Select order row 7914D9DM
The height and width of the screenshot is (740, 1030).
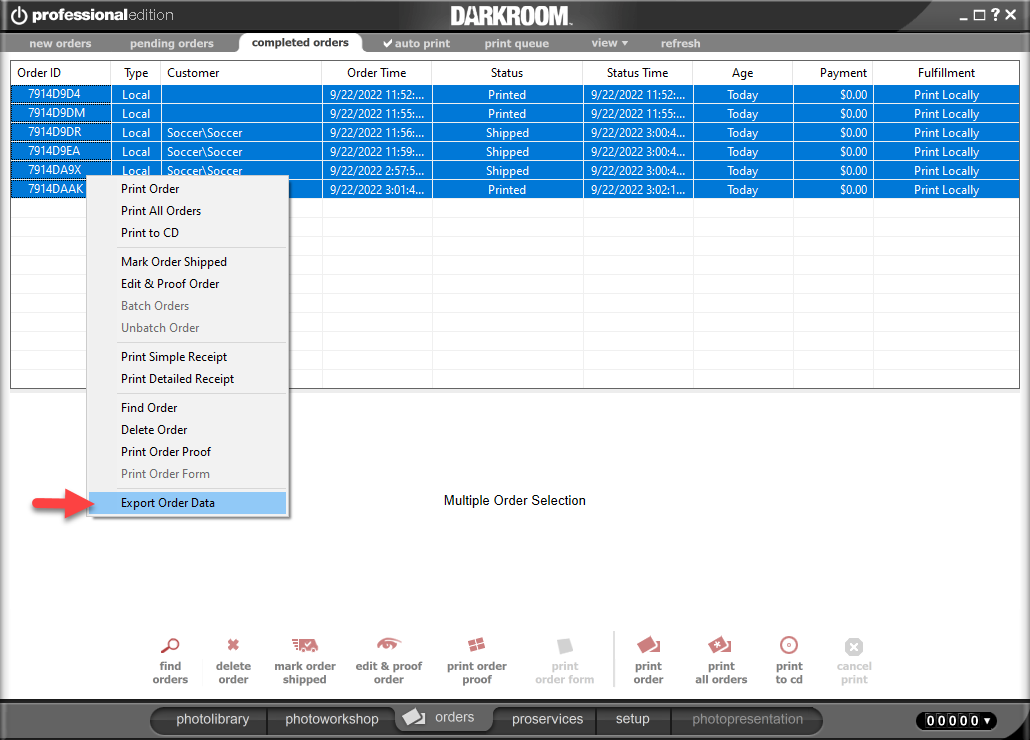(x=515, y=114)
